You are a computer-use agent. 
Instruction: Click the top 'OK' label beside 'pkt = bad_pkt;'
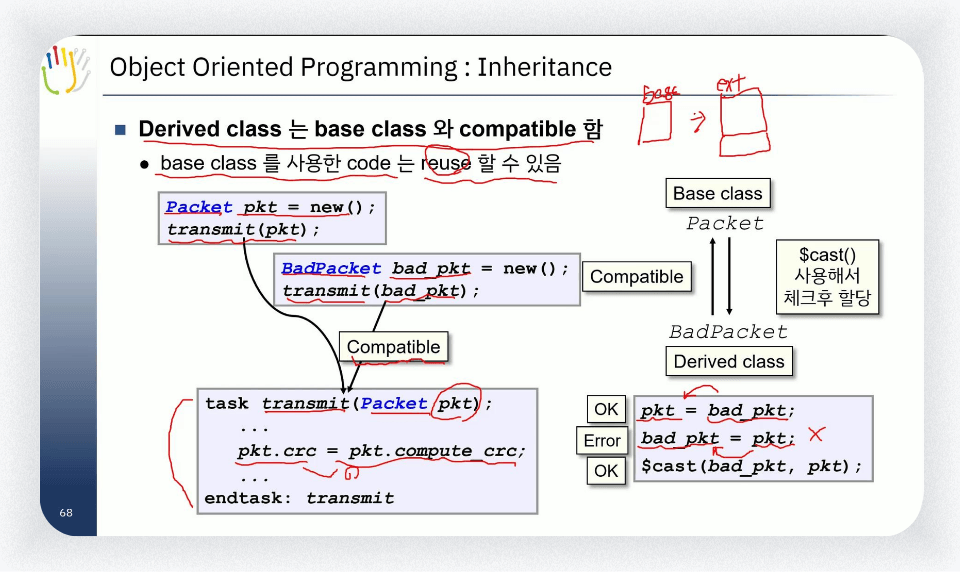[606, 409]
